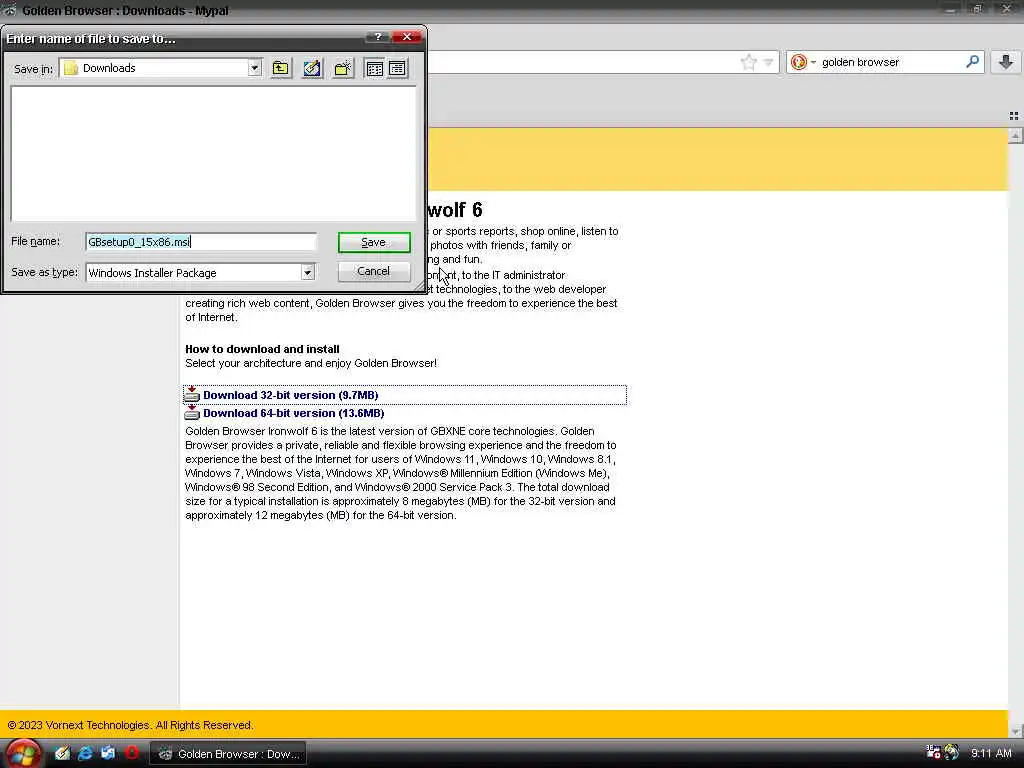Click the Vornext Technologies copyright footer text
The width and height of the screenshot is (1024, 768).
[x=130, y=726]
